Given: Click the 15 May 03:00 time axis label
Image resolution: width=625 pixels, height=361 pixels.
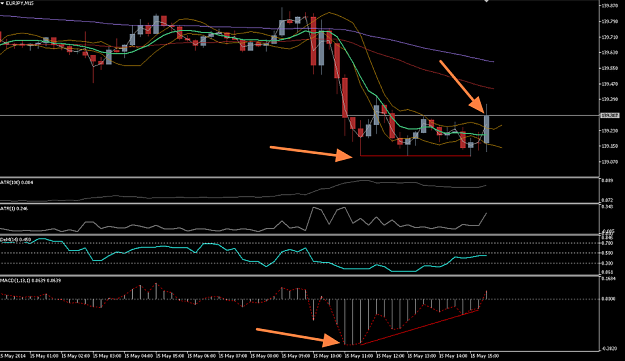Looking at the screenshot, I should click(x=107, y=356).
